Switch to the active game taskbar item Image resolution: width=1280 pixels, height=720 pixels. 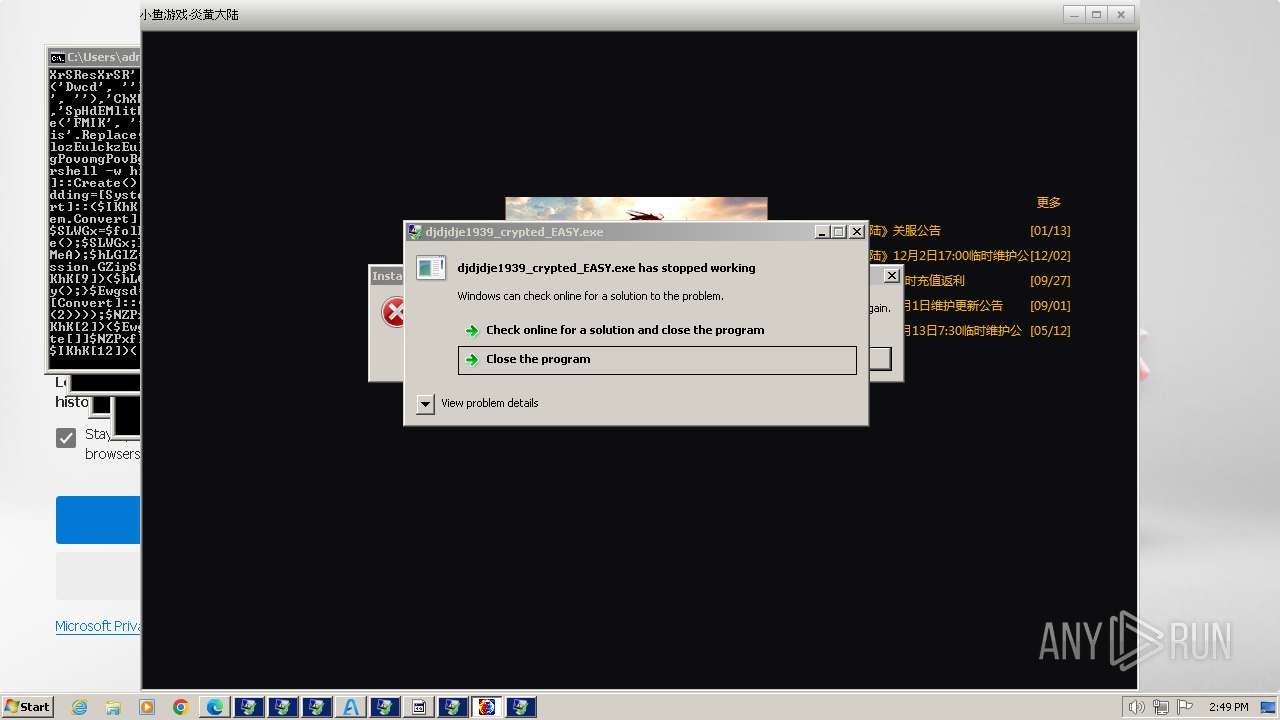pos(487,707)
